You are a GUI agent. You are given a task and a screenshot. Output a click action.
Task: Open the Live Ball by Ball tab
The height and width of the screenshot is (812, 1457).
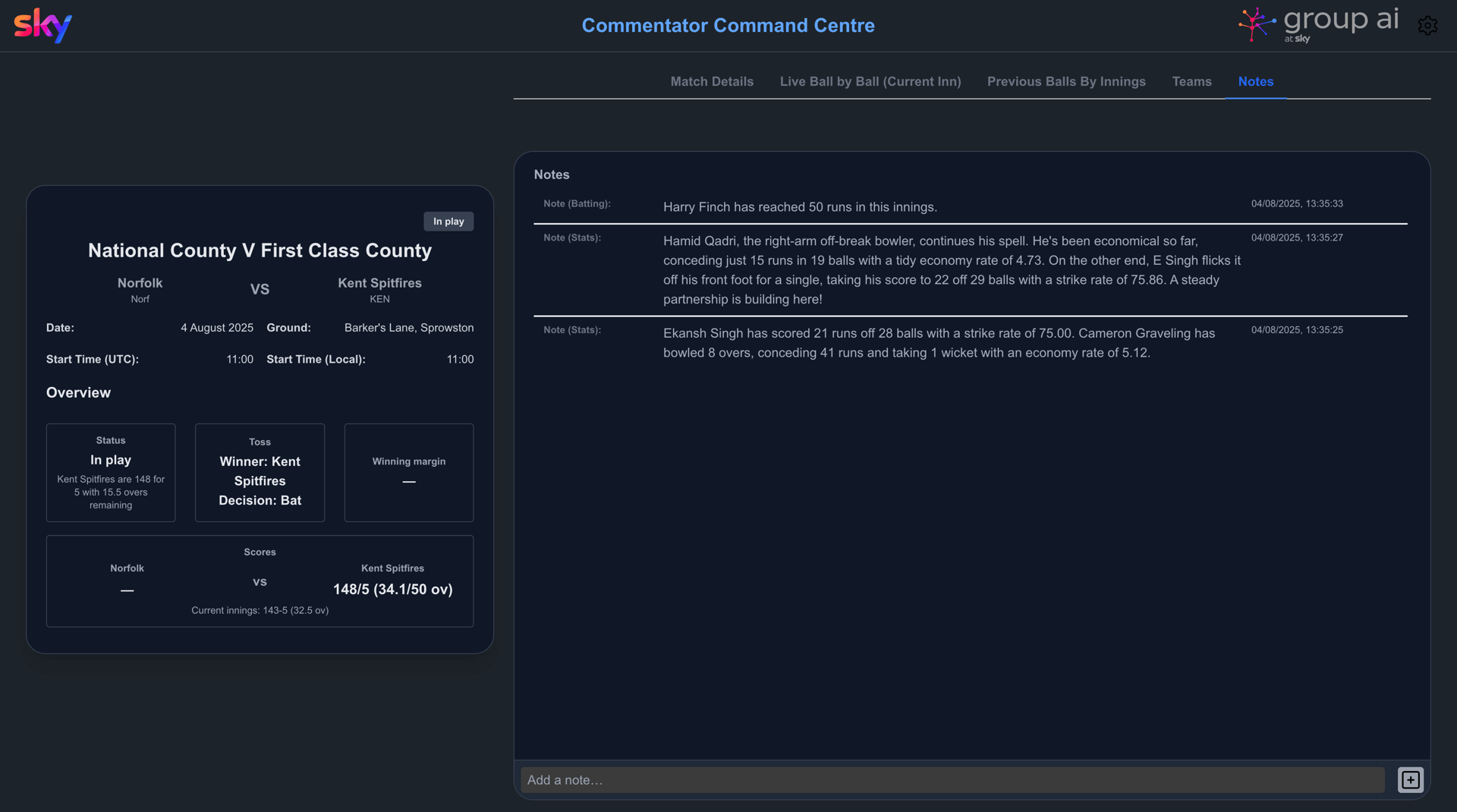coord(870,81)
